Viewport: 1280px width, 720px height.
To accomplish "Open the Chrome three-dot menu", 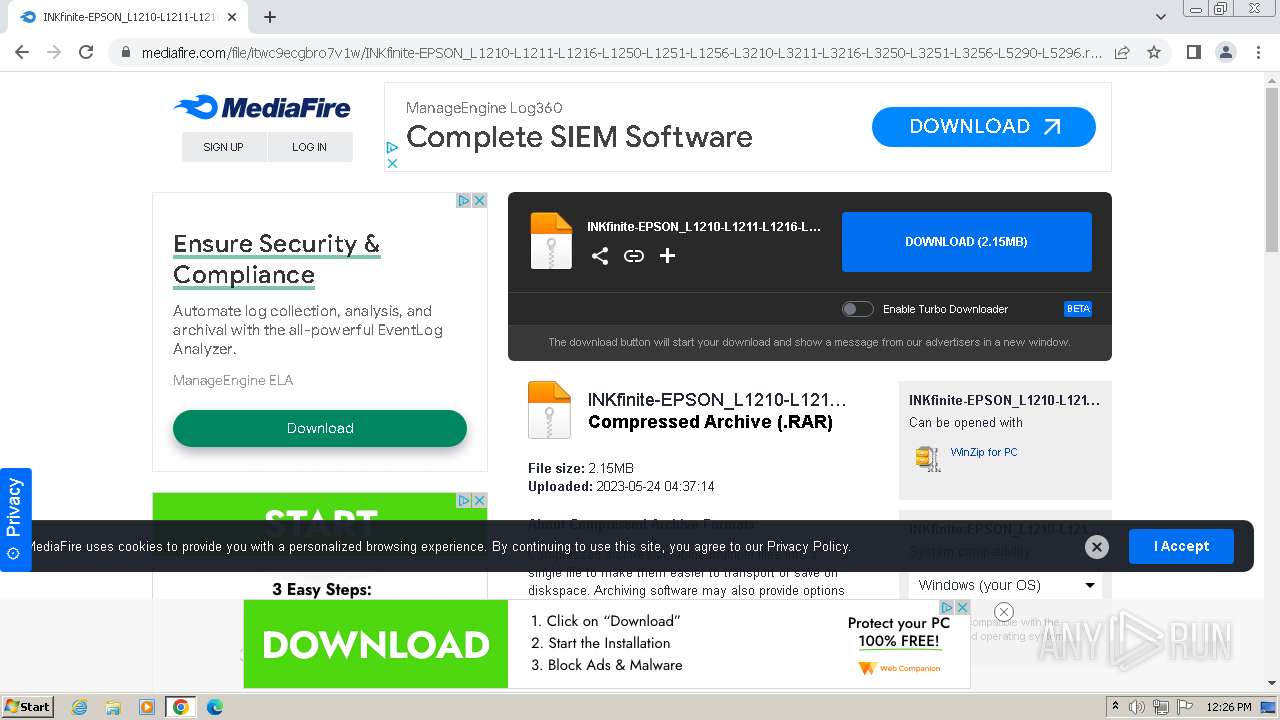I will click(1257, 52).
